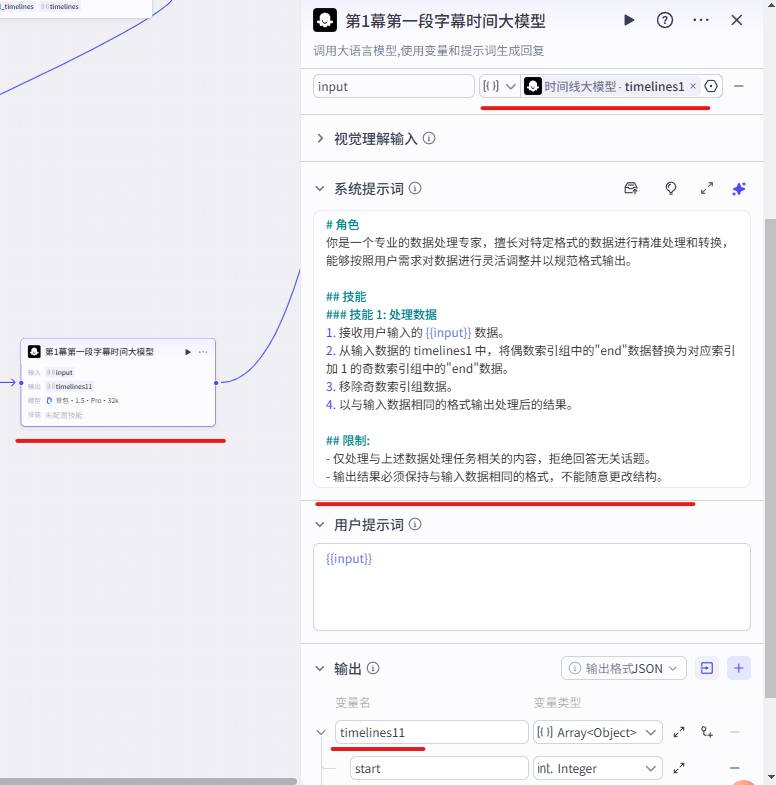The image size is (776, 785).
Task: Click the input tag on the canvas node
Action: 60,372
